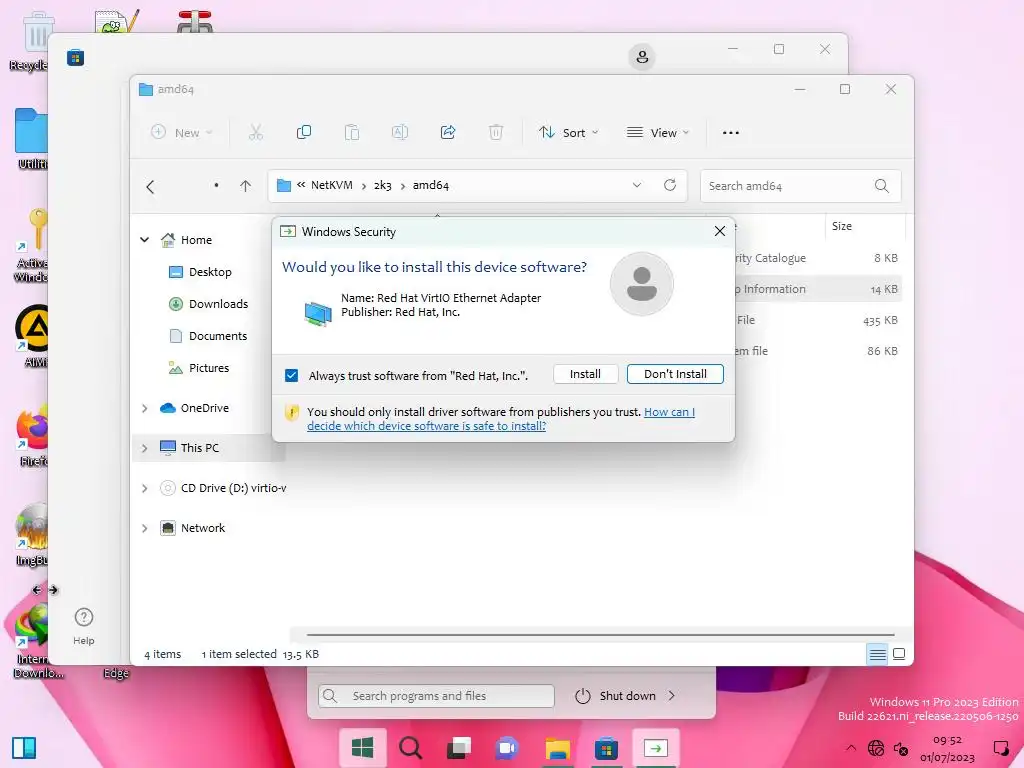
Task: Click the search magnifier in Explorer
Action: pyautogui.click(x=882, y=186)
